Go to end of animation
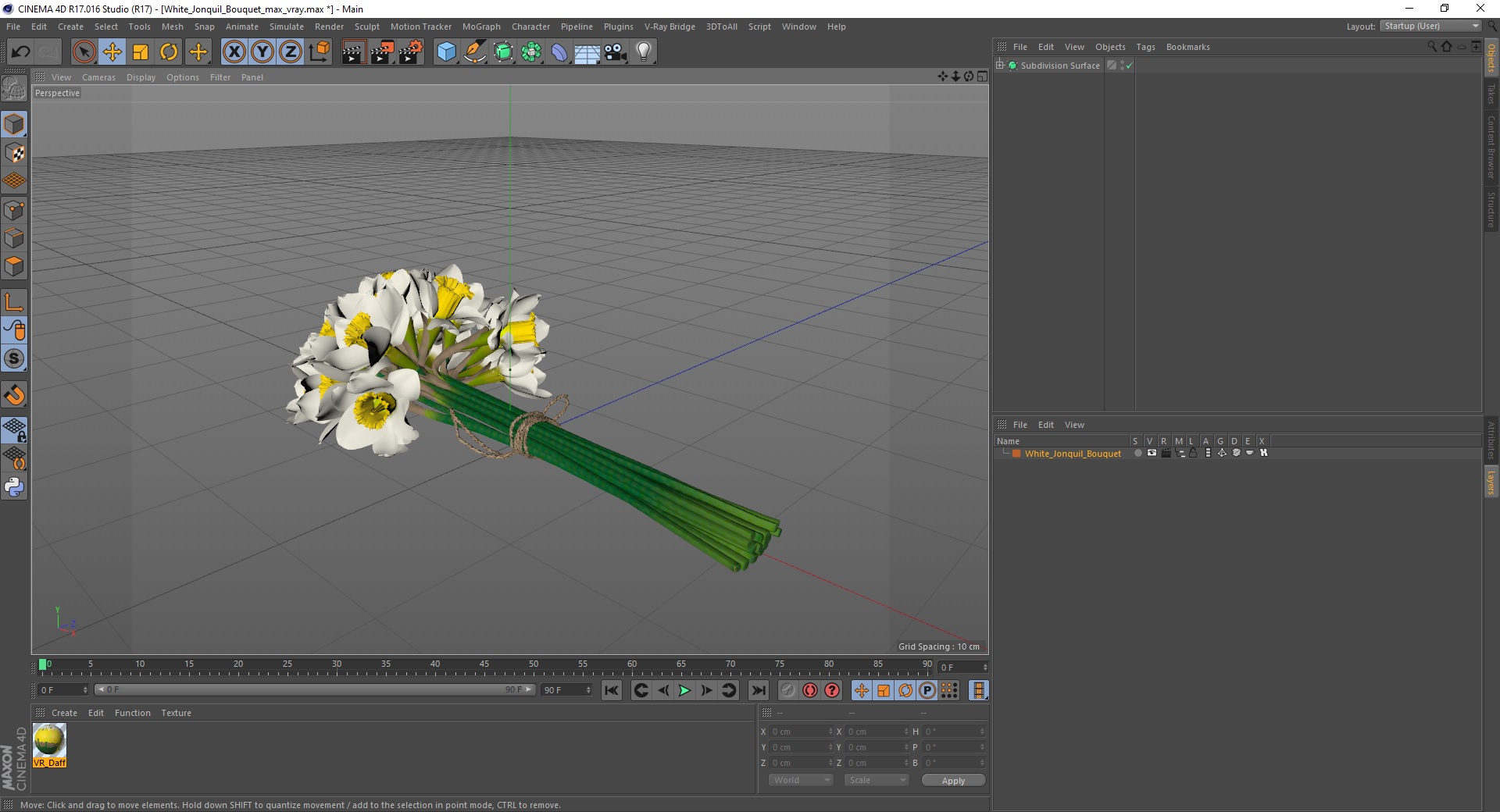The height and width of the screenshot is (812, 1500). point(758,690)
